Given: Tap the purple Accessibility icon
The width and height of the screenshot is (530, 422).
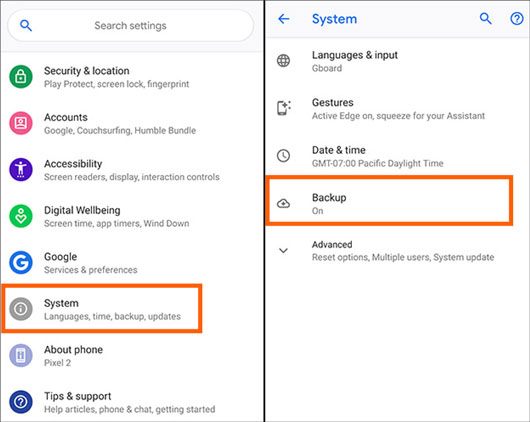Looking at the screenshot, I should click(x=21, y=169).
